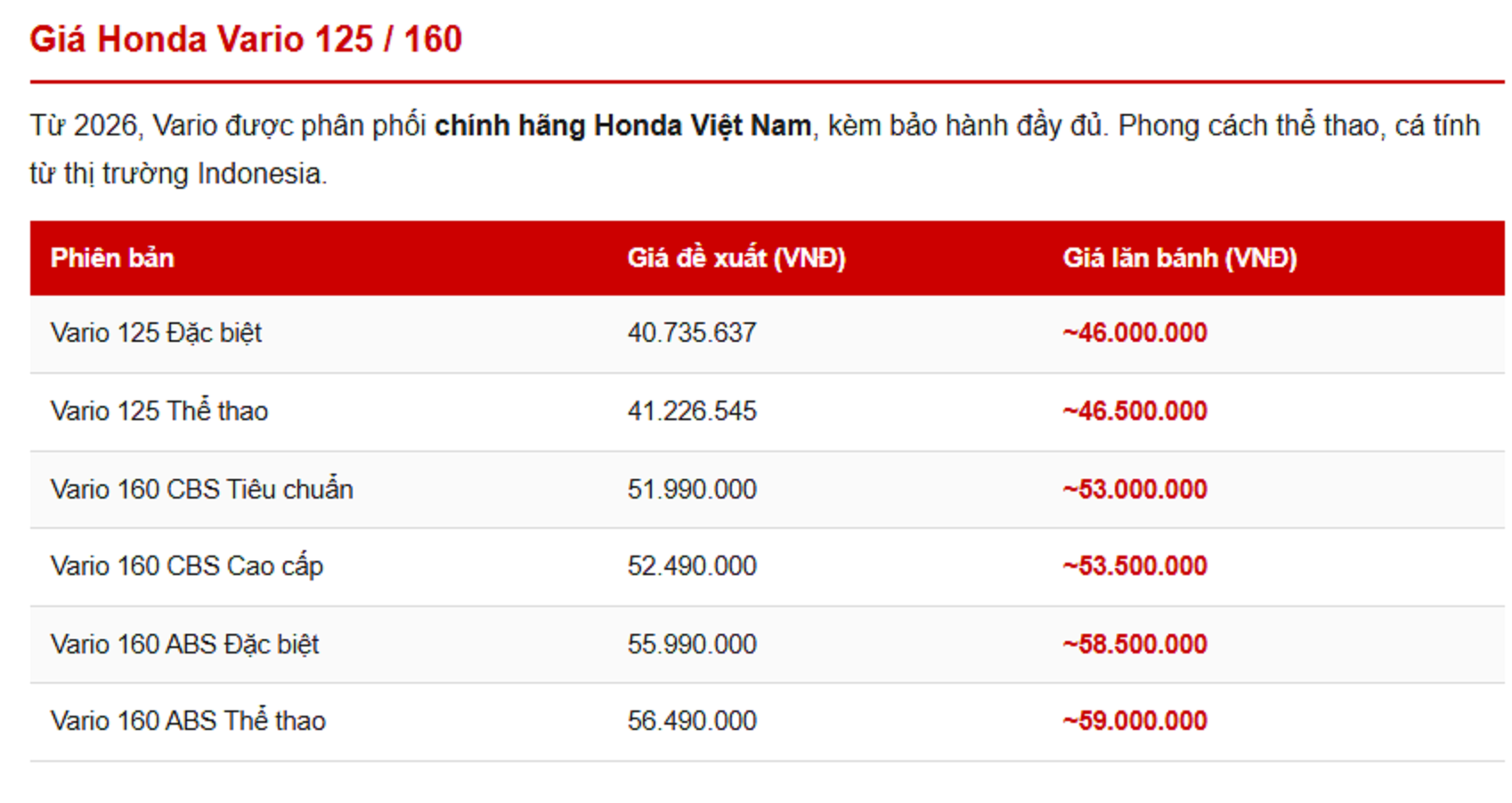
Task: Select the red on-road price ~53.500.000
Action: click(1134, 566)
